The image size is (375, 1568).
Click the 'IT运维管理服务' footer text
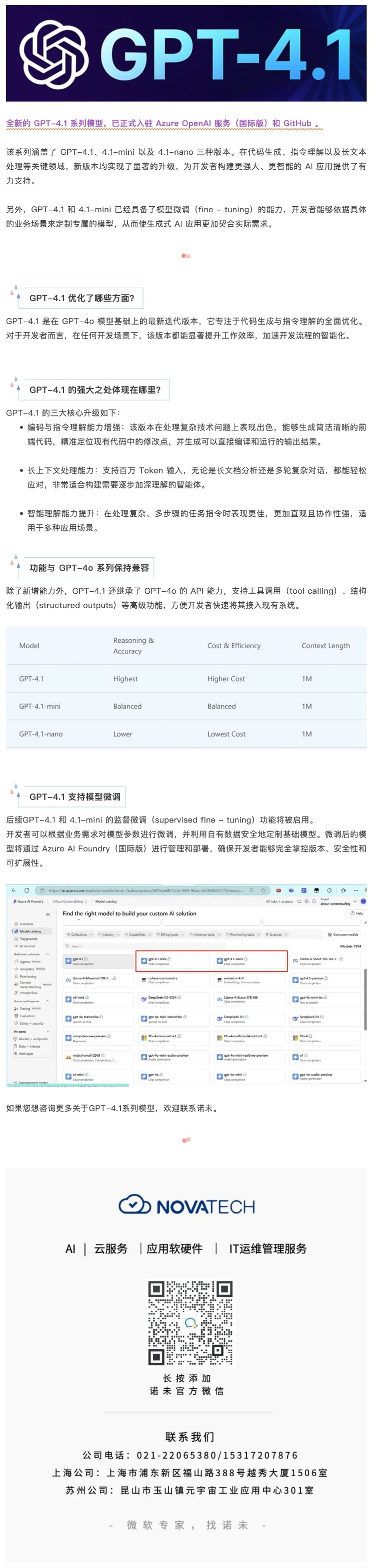(267, 1249)
